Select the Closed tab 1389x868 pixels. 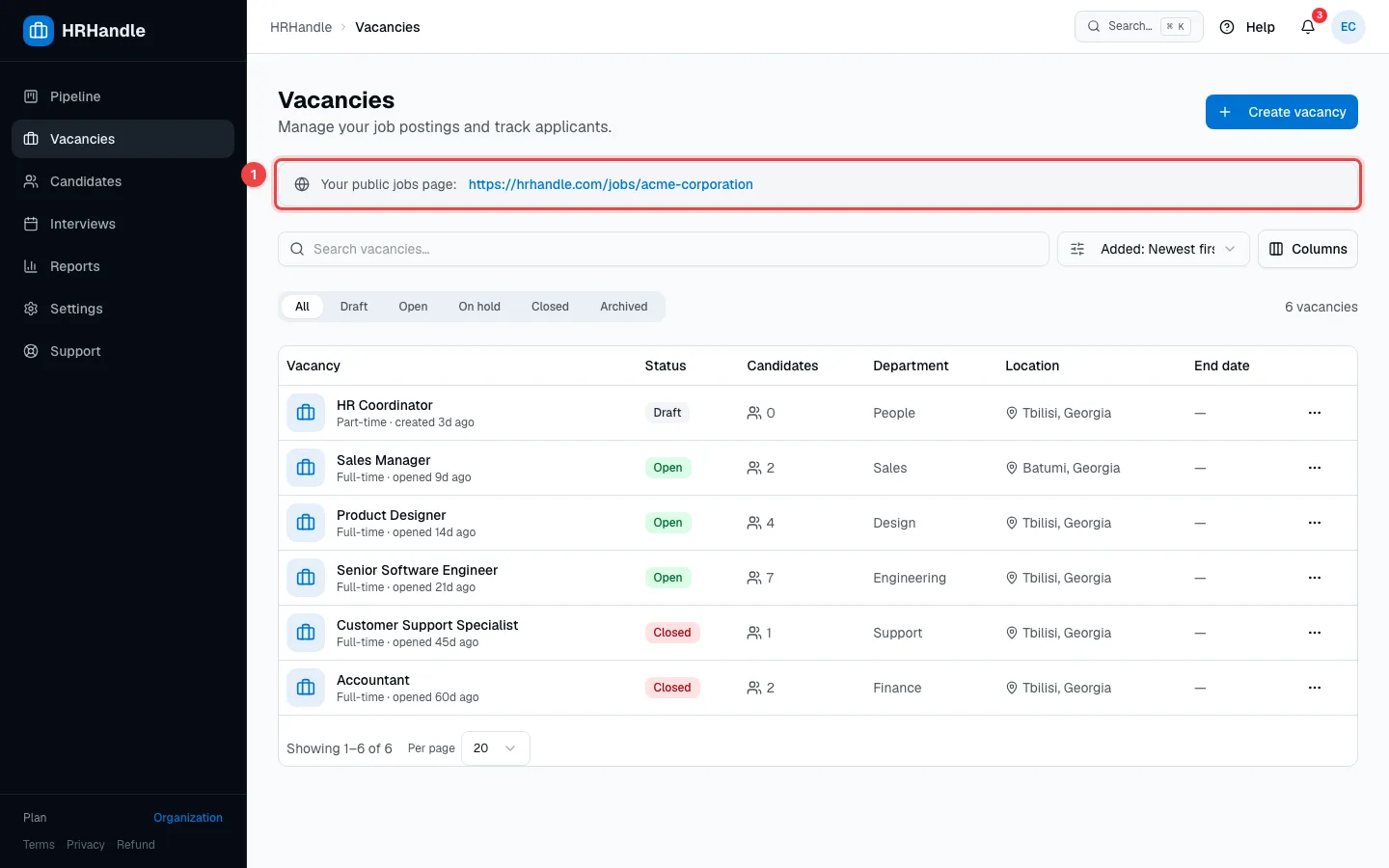click(550, 307)
